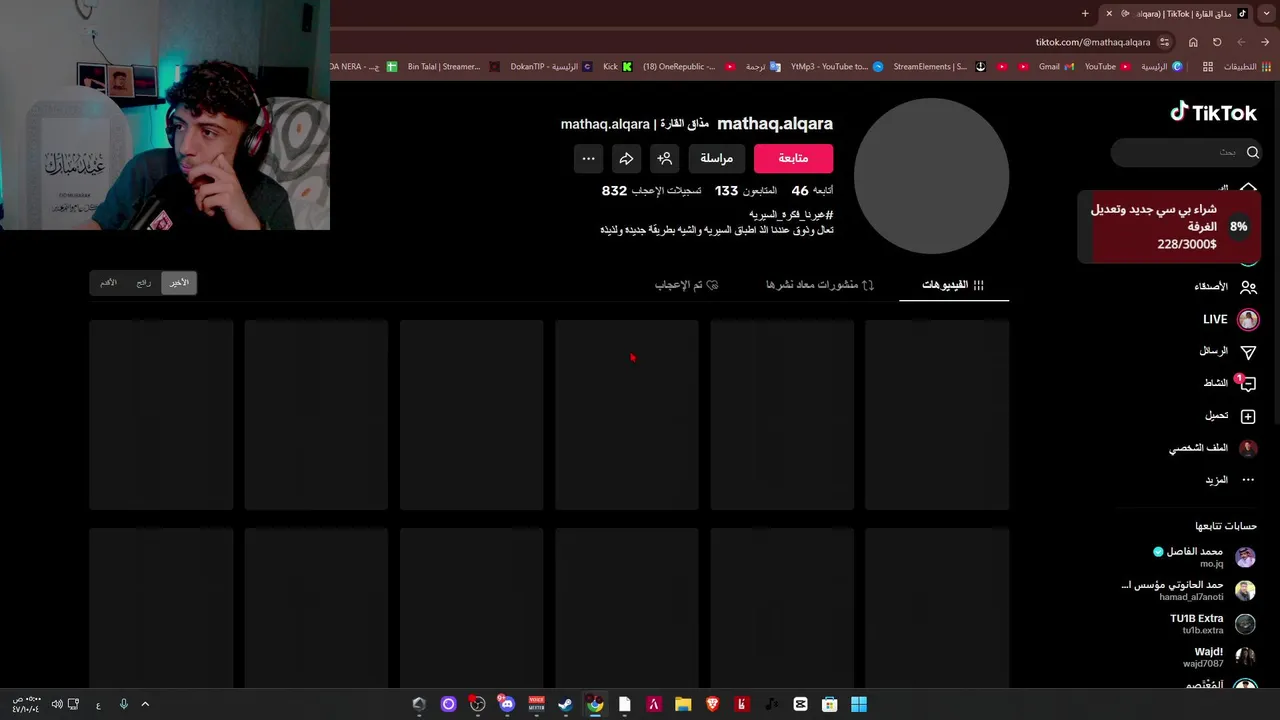Open Messages (الرسائل) in the sidebar
The width and height of the screenshot is (1280, 720).
1227,351
